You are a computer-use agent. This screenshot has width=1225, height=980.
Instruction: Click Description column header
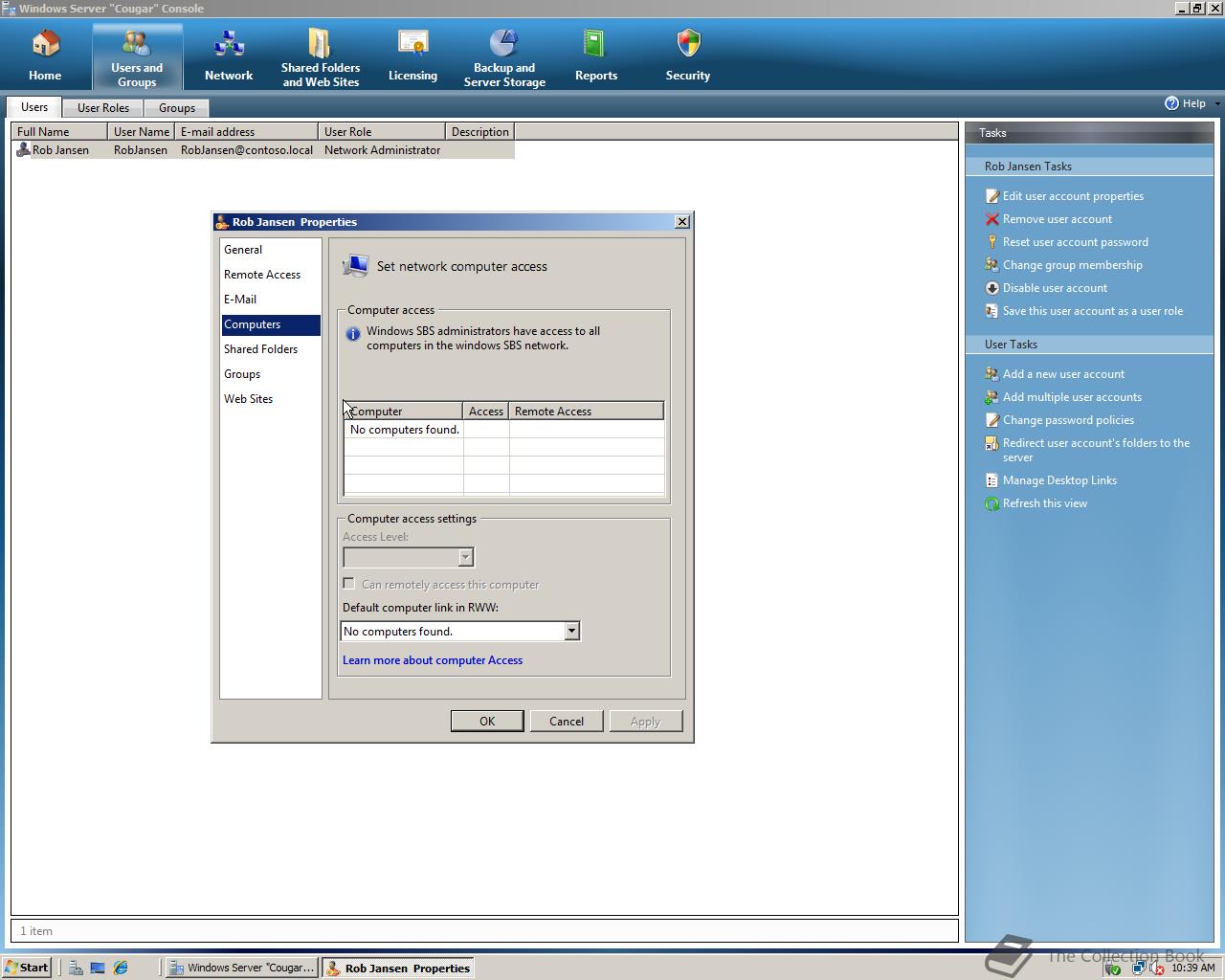[479, 132]
